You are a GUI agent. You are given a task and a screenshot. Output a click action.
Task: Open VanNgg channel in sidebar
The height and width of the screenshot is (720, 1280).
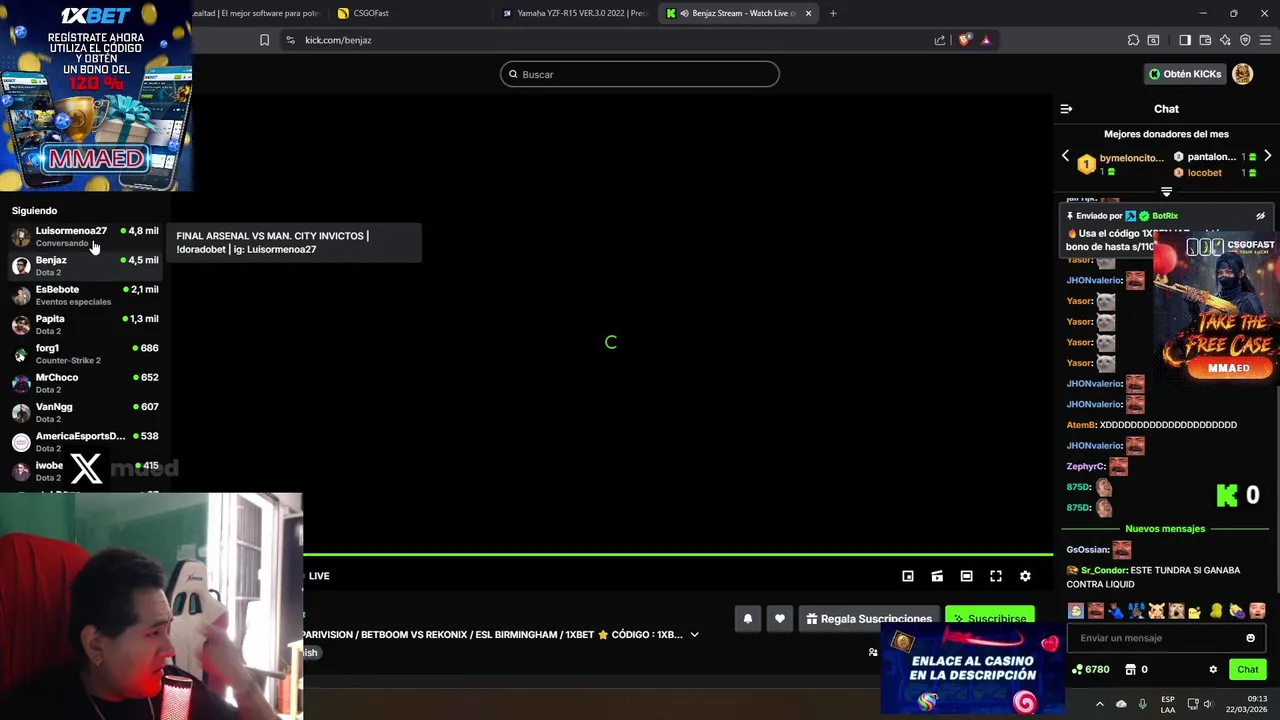[x=84, y=412]
